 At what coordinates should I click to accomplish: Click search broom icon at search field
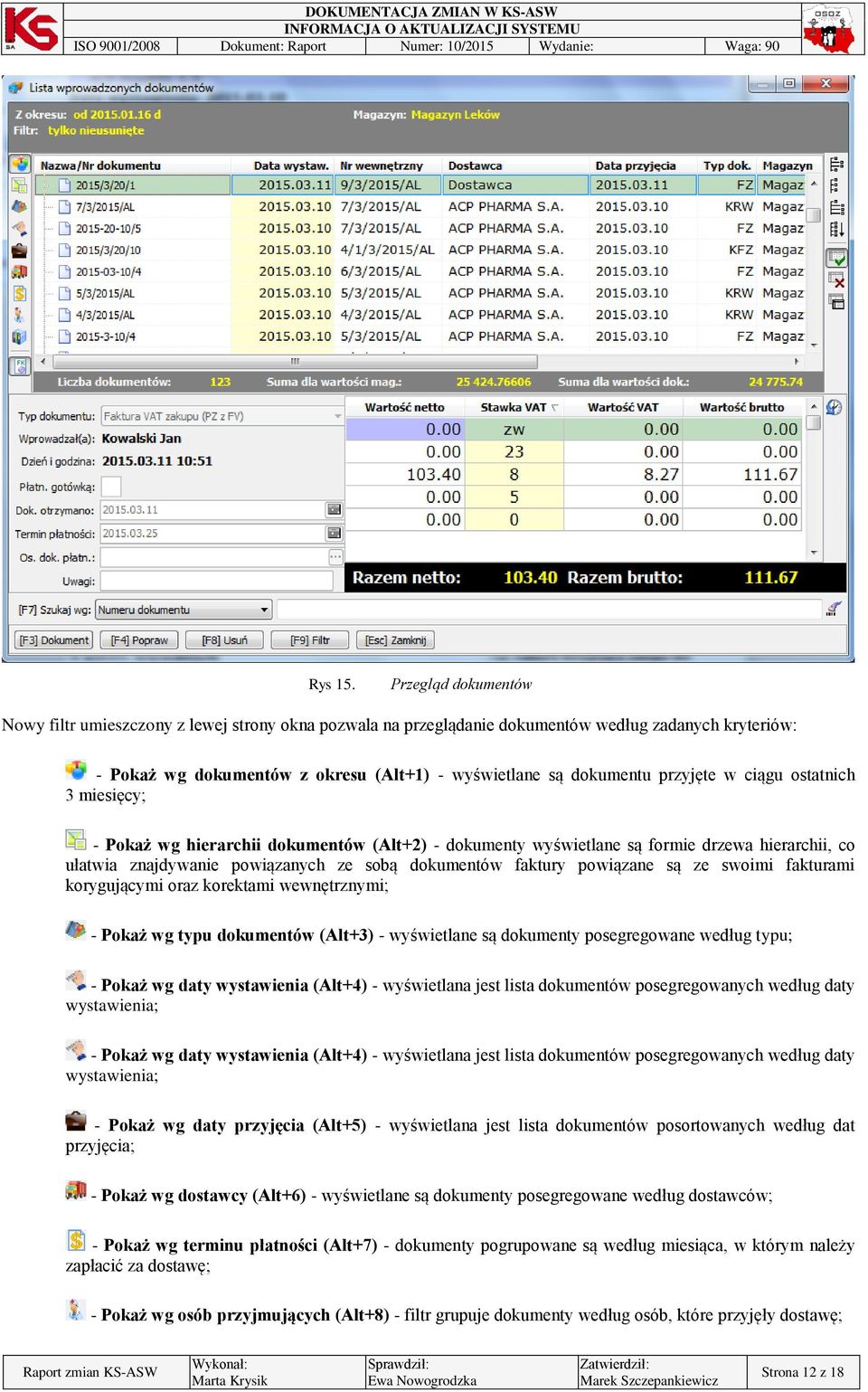834,609
